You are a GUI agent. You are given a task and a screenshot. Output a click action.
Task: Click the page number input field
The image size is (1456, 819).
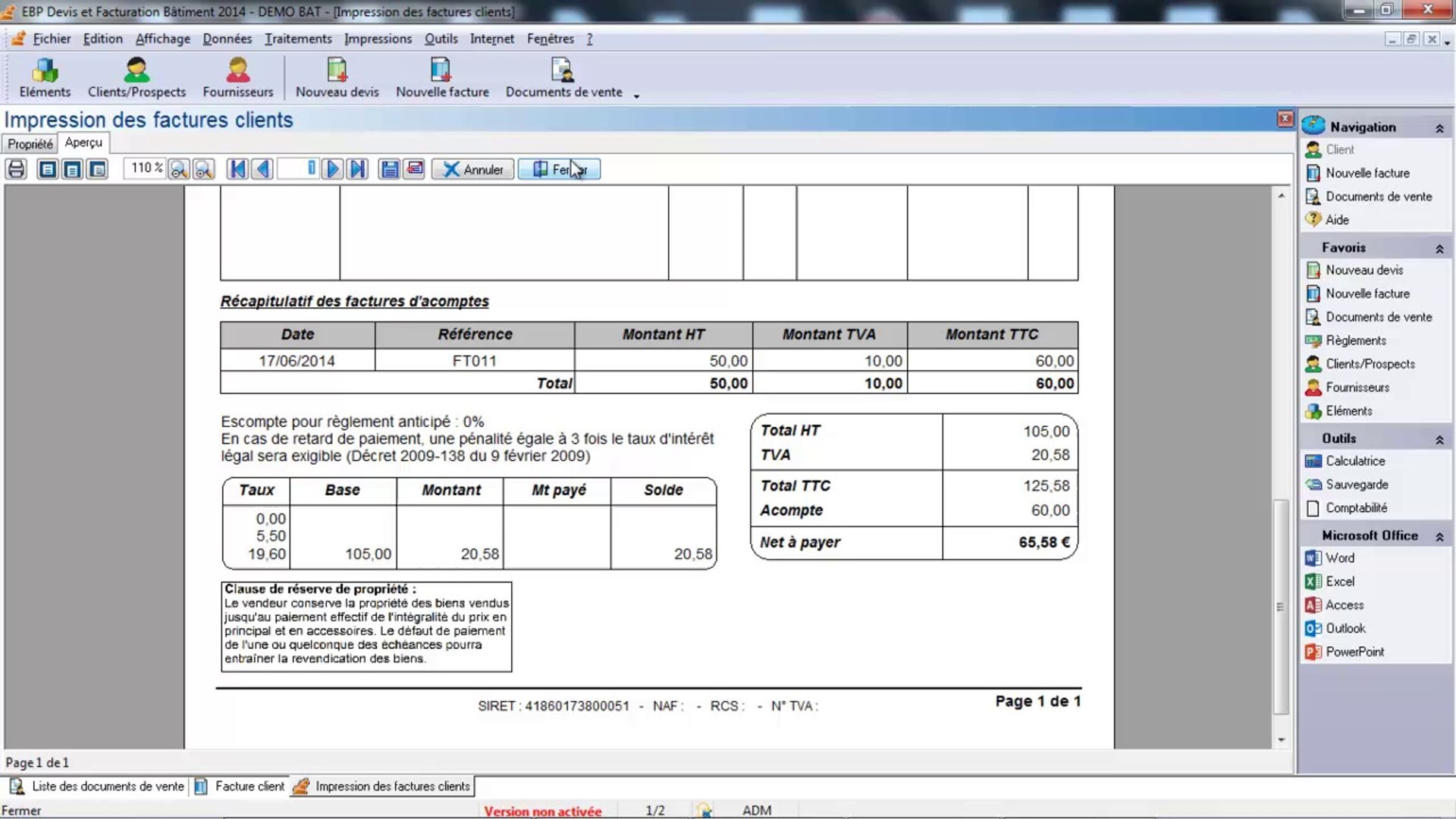coord(297,168)
